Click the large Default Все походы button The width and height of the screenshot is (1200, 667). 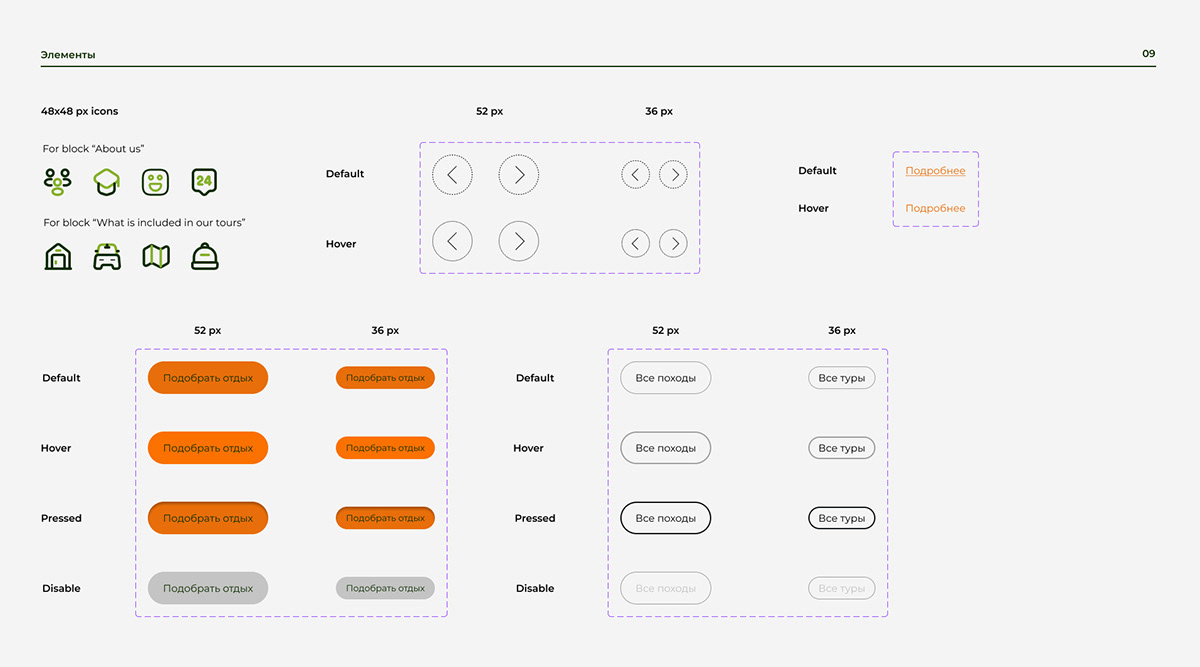tap(665, 378)
